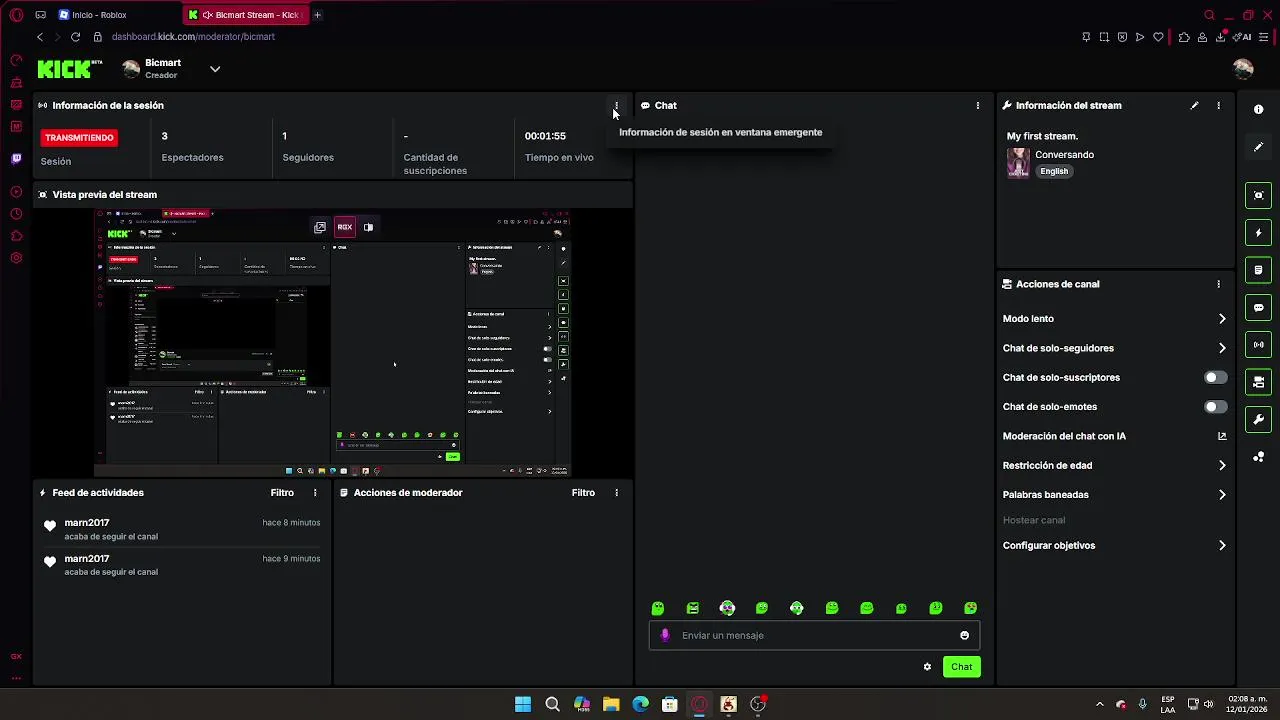1280x720 pixels.
Task: Open Información del stream three-dot menu
Action: (1218, 105)
